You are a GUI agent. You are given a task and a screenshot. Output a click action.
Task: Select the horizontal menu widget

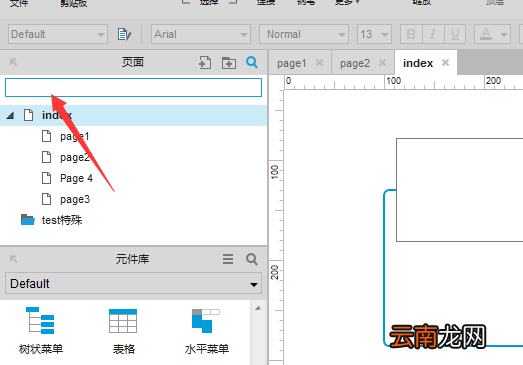pyautogui.click(x=206, y=330)
